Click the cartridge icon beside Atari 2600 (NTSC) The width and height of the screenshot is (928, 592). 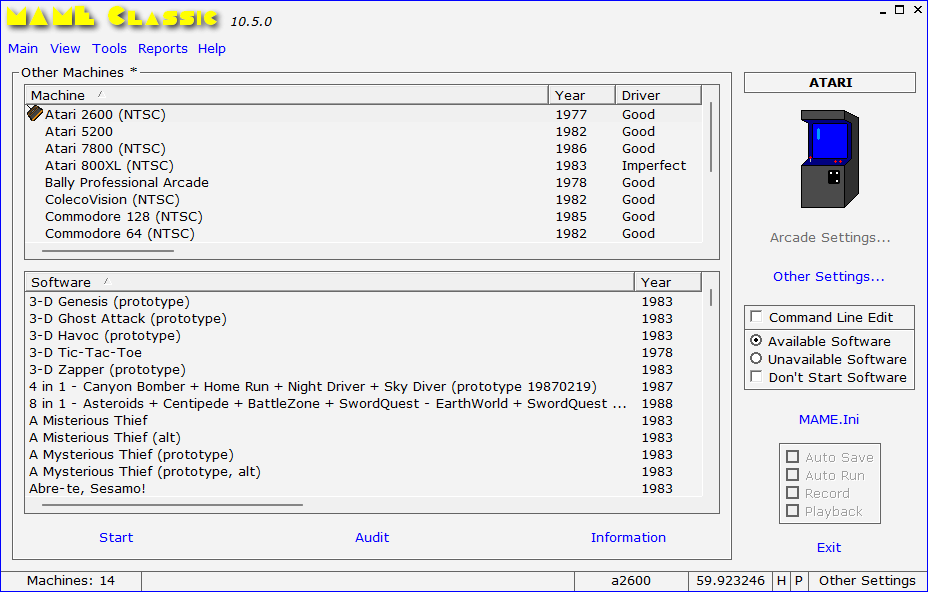34,114
